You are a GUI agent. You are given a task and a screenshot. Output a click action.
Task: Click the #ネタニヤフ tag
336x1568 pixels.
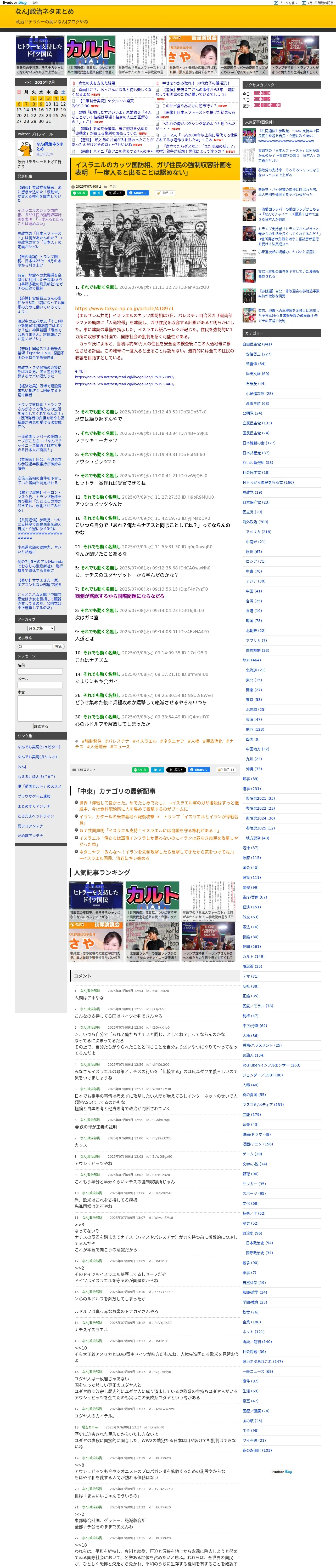click(171, 741)
